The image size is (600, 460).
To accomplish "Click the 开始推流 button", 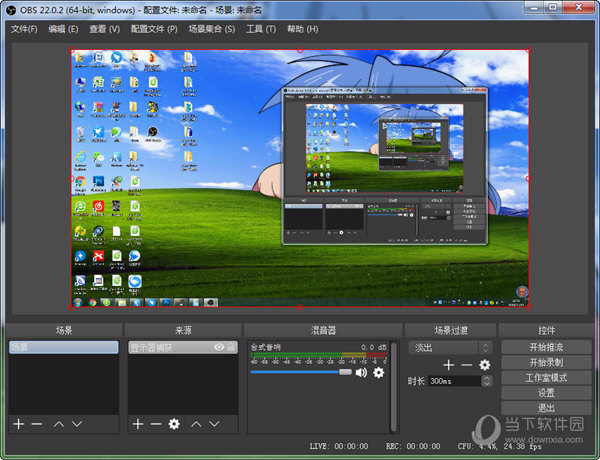I will 546,347.
